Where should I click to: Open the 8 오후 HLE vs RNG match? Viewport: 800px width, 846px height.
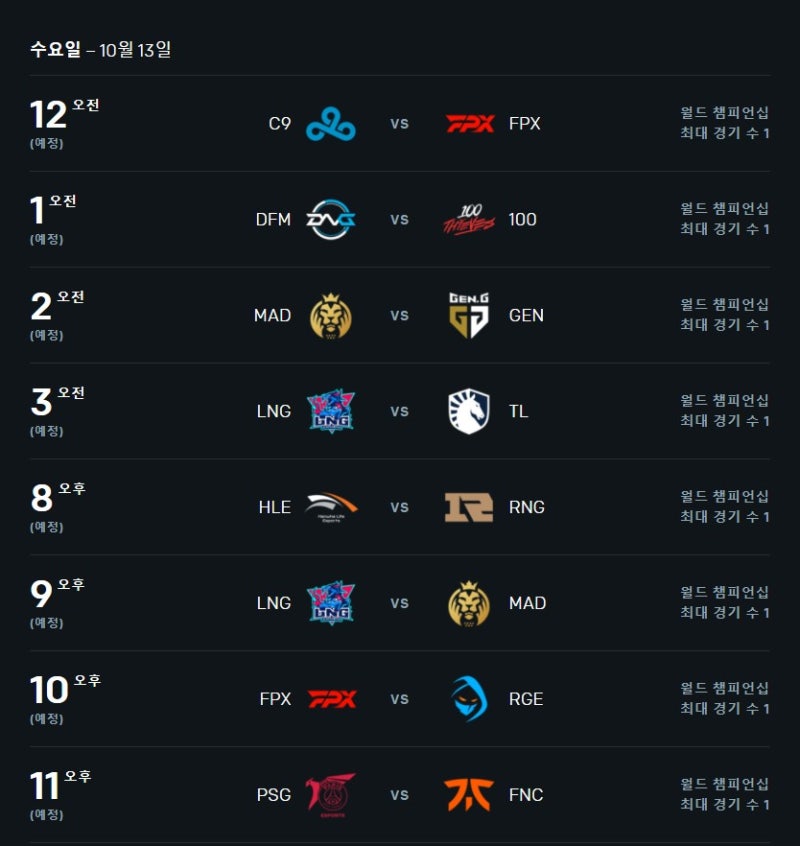(400, 507)
